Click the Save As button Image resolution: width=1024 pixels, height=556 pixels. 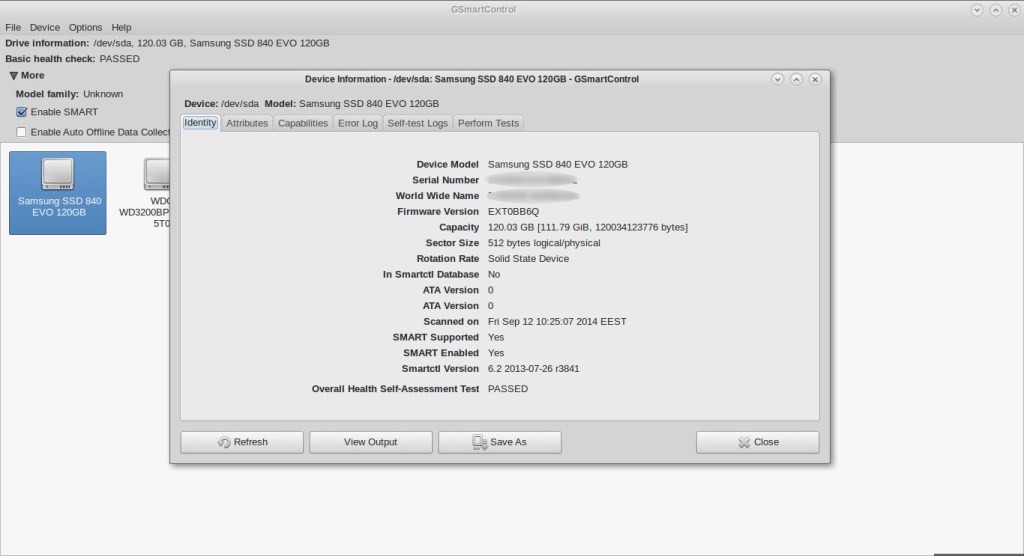tap(499, 442)
